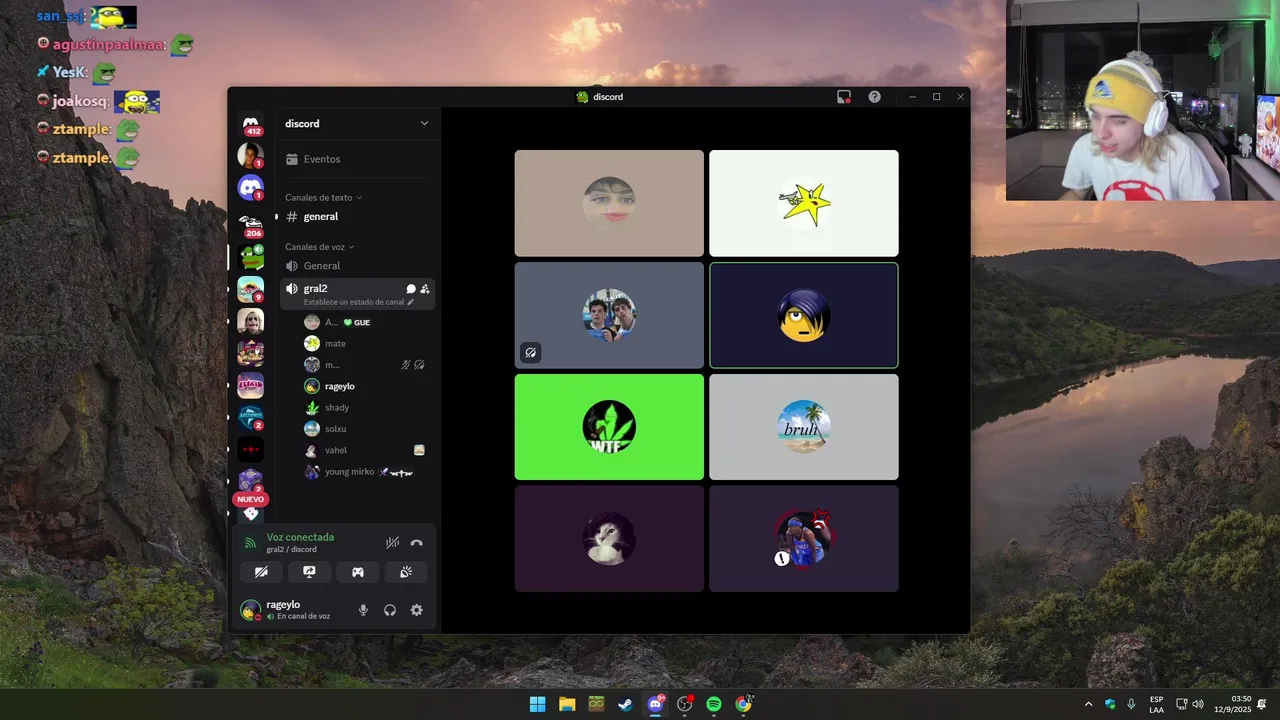
Task: Click the green connection signal icon
Action: (250, 542)
